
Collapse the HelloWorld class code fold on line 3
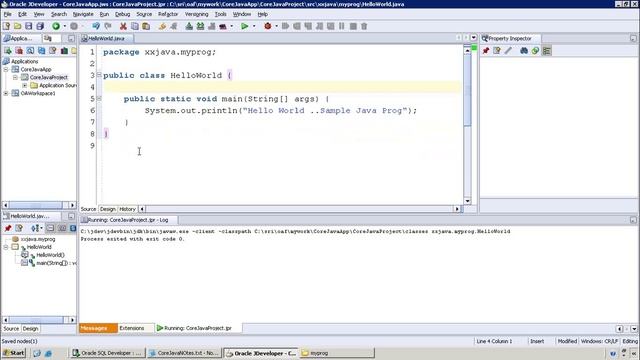tap(99, 75)
